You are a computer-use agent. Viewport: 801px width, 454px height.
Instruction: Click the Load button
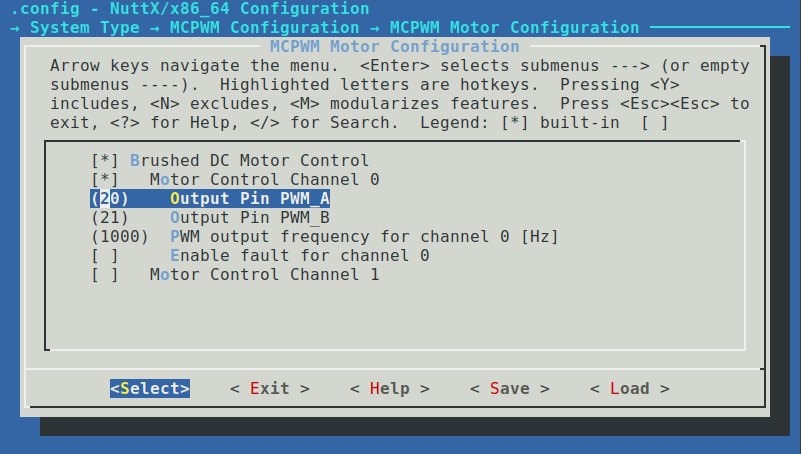pos(629,388)
